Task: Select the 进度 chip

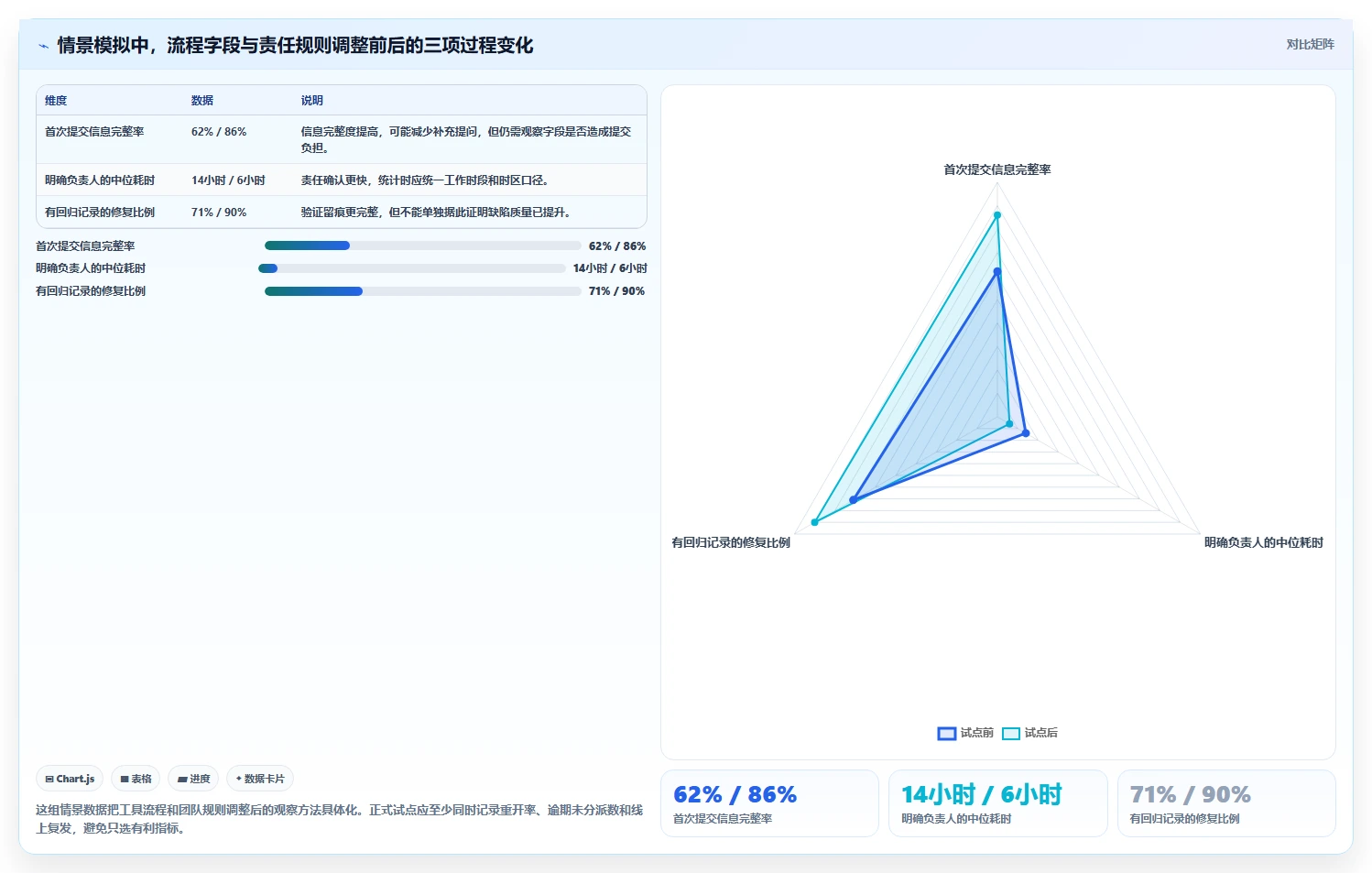Action: [x=193, y=779]
